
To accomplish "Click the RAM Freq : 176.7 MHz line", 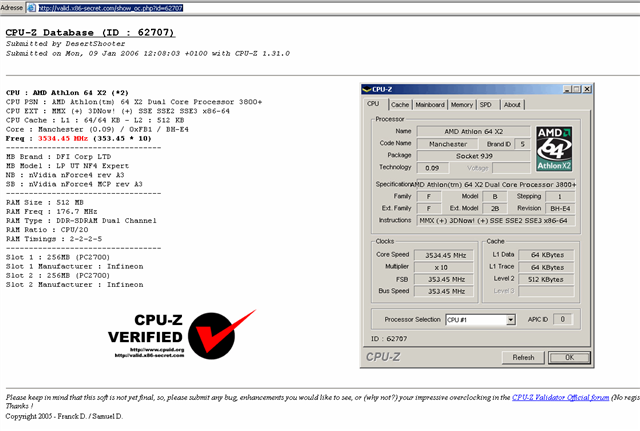I will tap(51, 211).
